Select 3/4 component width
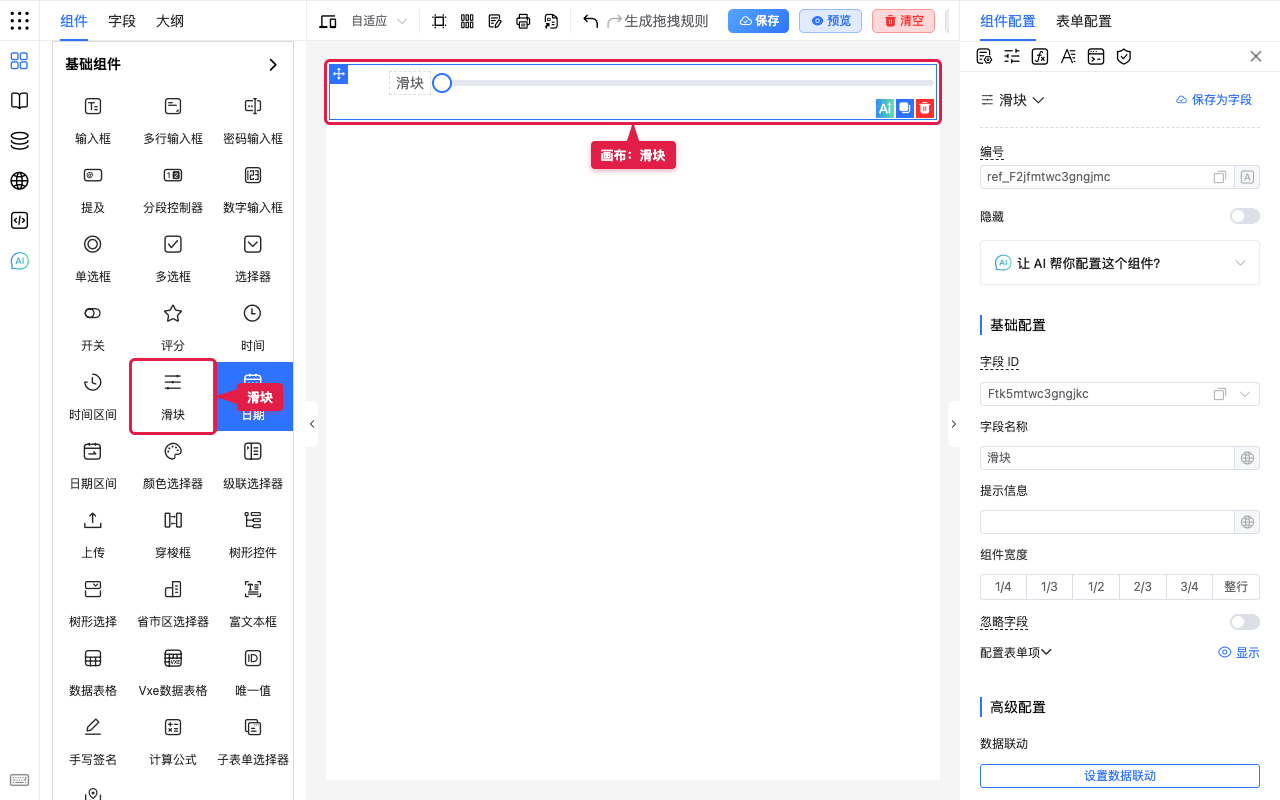The width and height of the screenshot is (1280, 800). coord(1189,587)
